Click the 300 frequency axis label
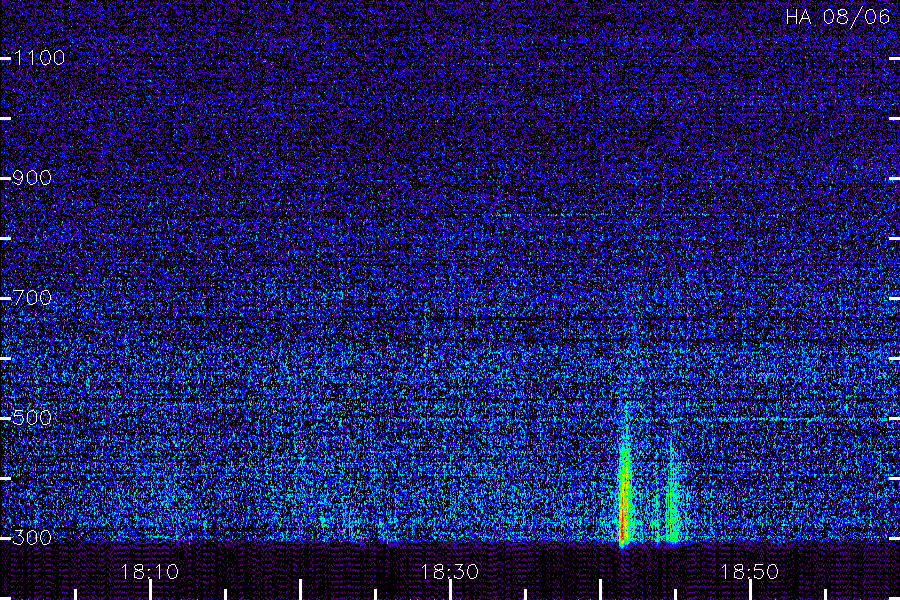 (x=32, y=537)
